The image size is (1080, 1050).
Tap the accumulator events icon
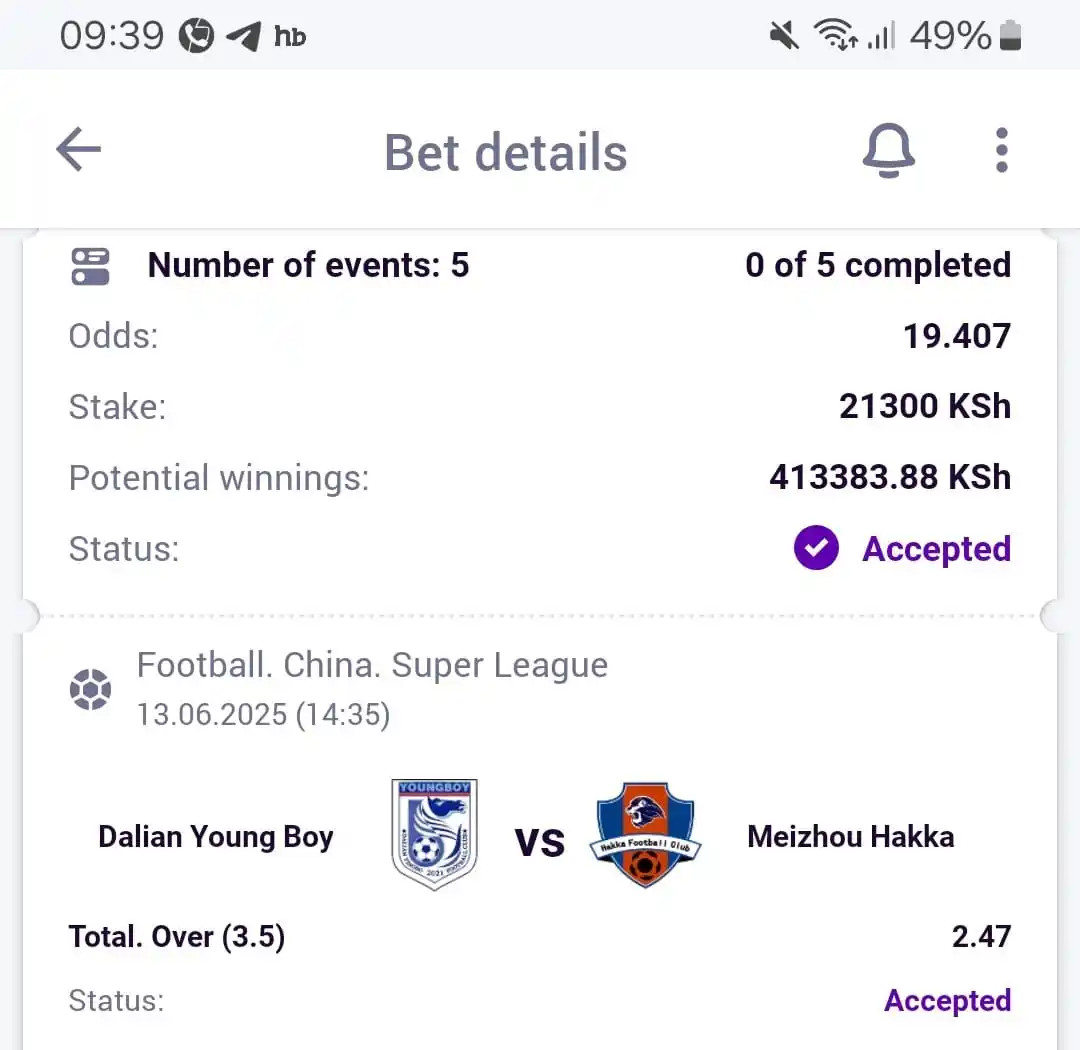coord(90,267)
